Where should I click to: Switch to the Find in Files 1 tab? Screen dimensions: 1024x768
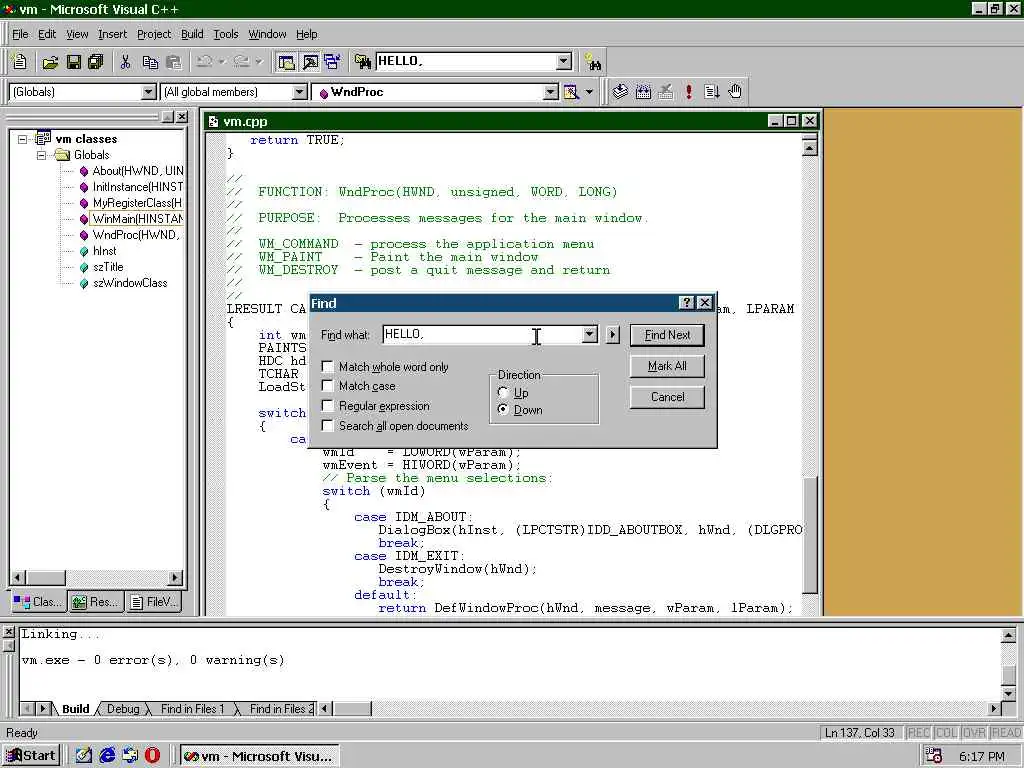(x=192, y=709)
